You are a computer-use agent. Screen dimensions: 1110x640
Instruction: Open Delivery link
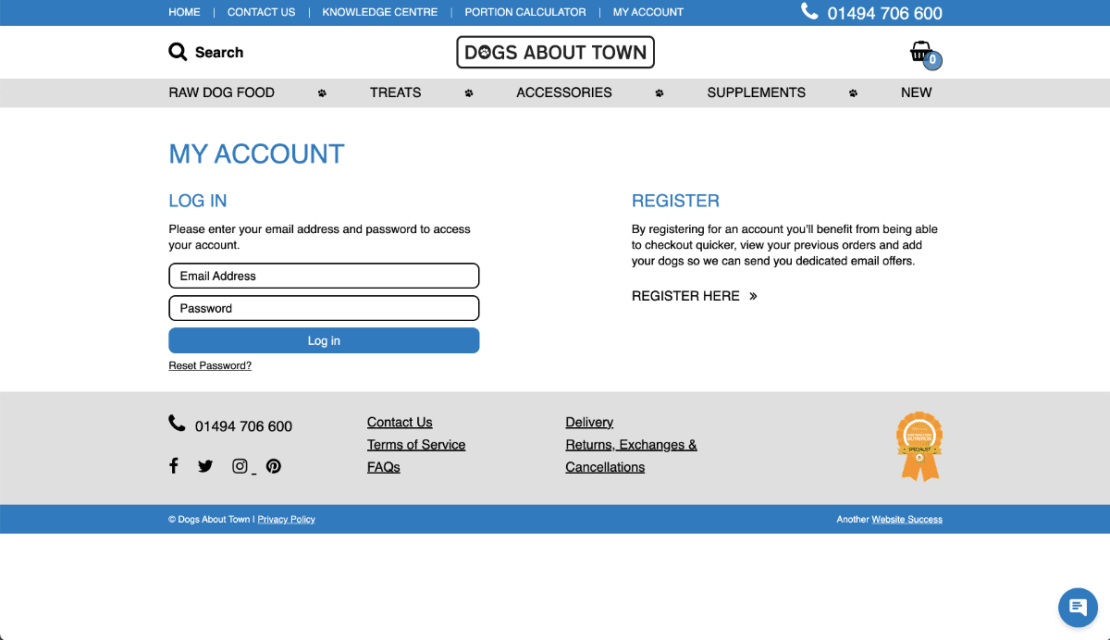(589, 422)
